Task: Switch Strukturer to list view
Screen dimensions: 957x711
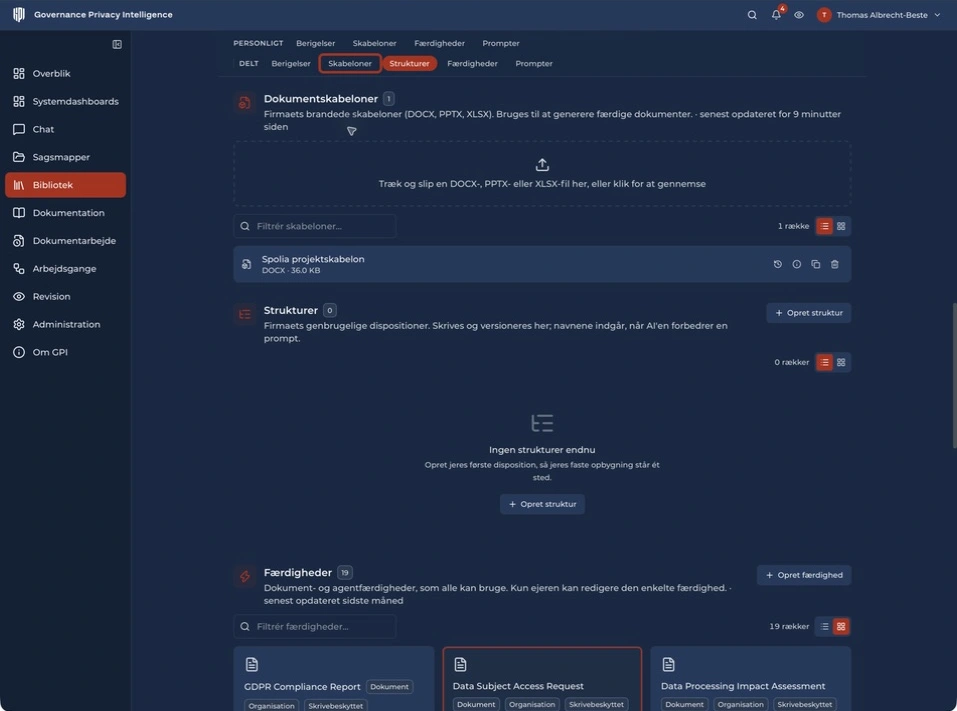Action: click(825, 363)
